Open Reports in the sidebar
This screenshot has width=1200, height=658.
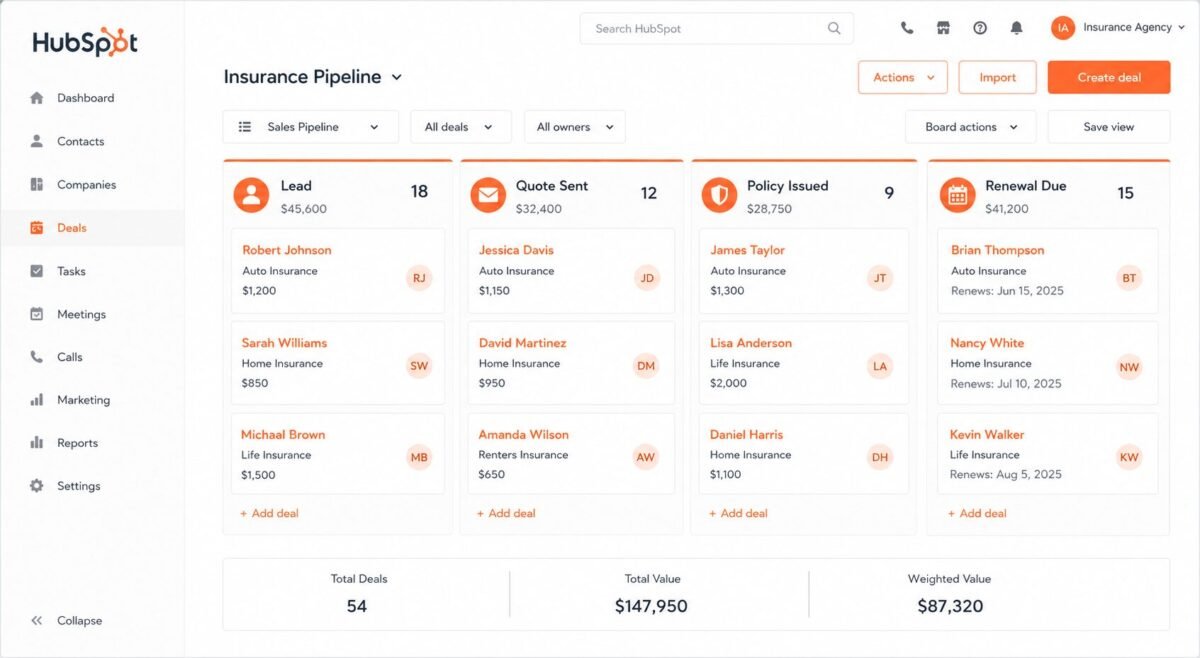77,443
